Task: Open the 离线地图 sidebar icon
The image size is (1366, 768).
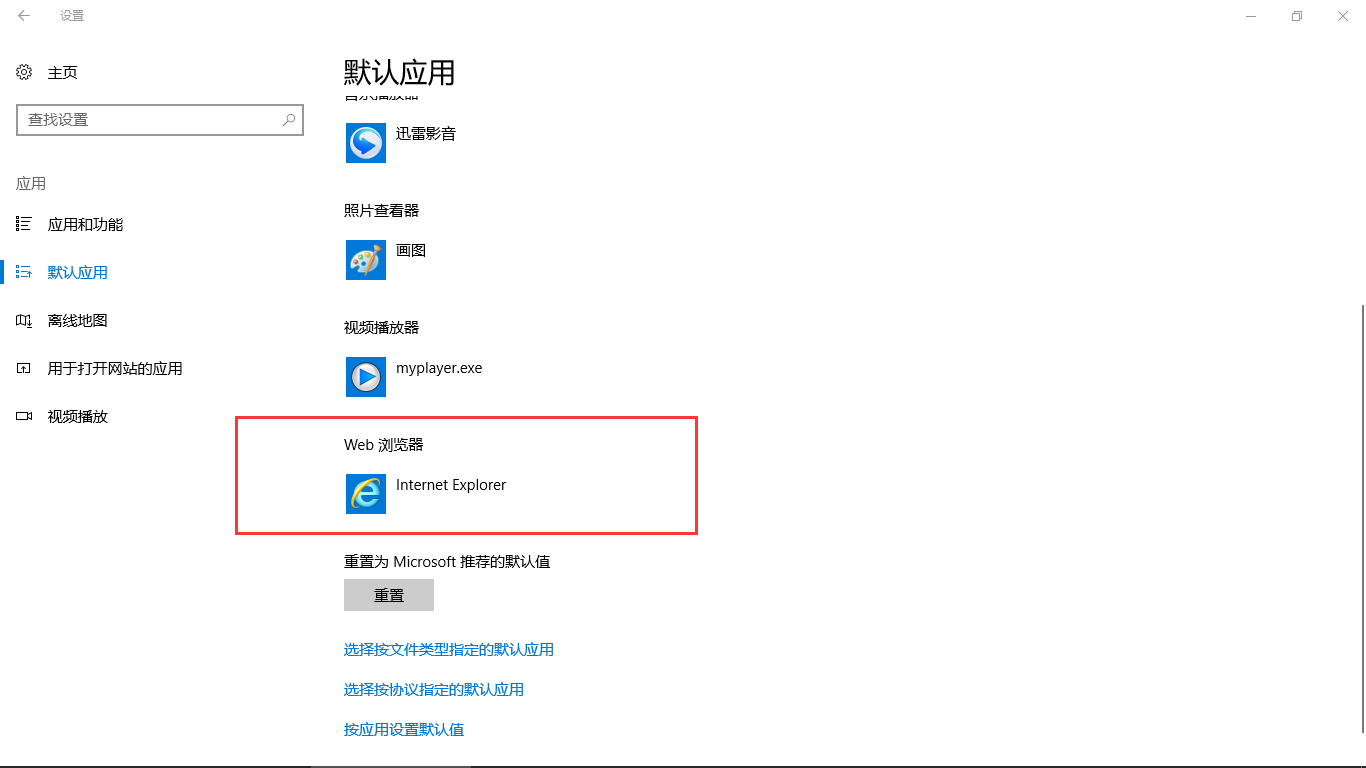Action: (x=24, y=320)
